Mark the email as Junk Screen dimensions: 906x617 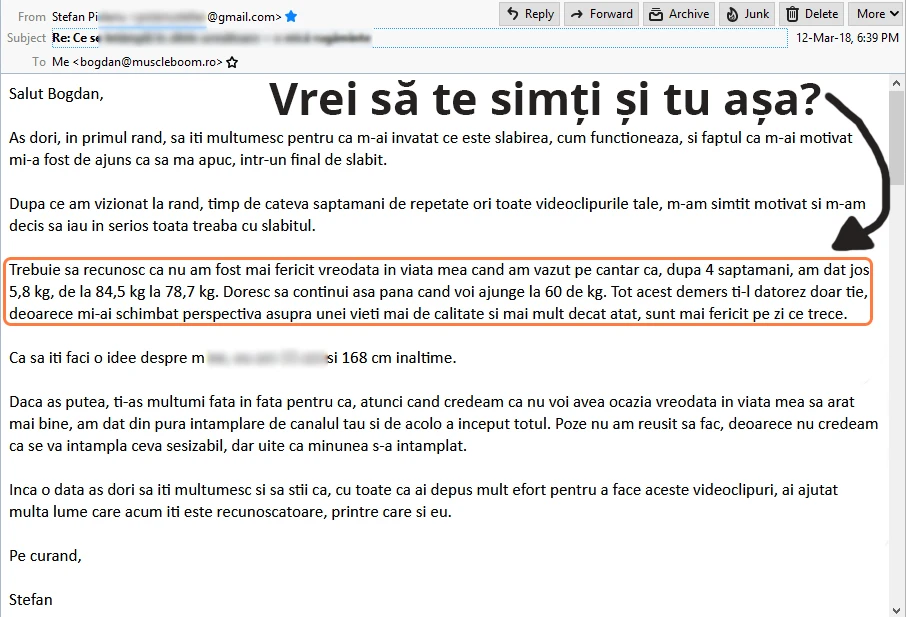pyautogui.click(x=747, y=14)
